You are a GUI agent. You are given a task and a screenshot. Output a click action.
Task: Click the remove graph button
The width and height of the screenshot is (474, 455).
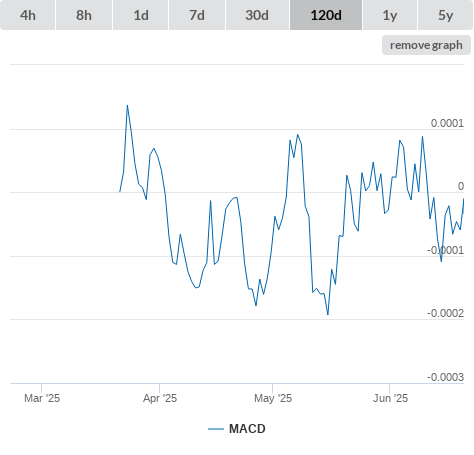tap(426, 45)
